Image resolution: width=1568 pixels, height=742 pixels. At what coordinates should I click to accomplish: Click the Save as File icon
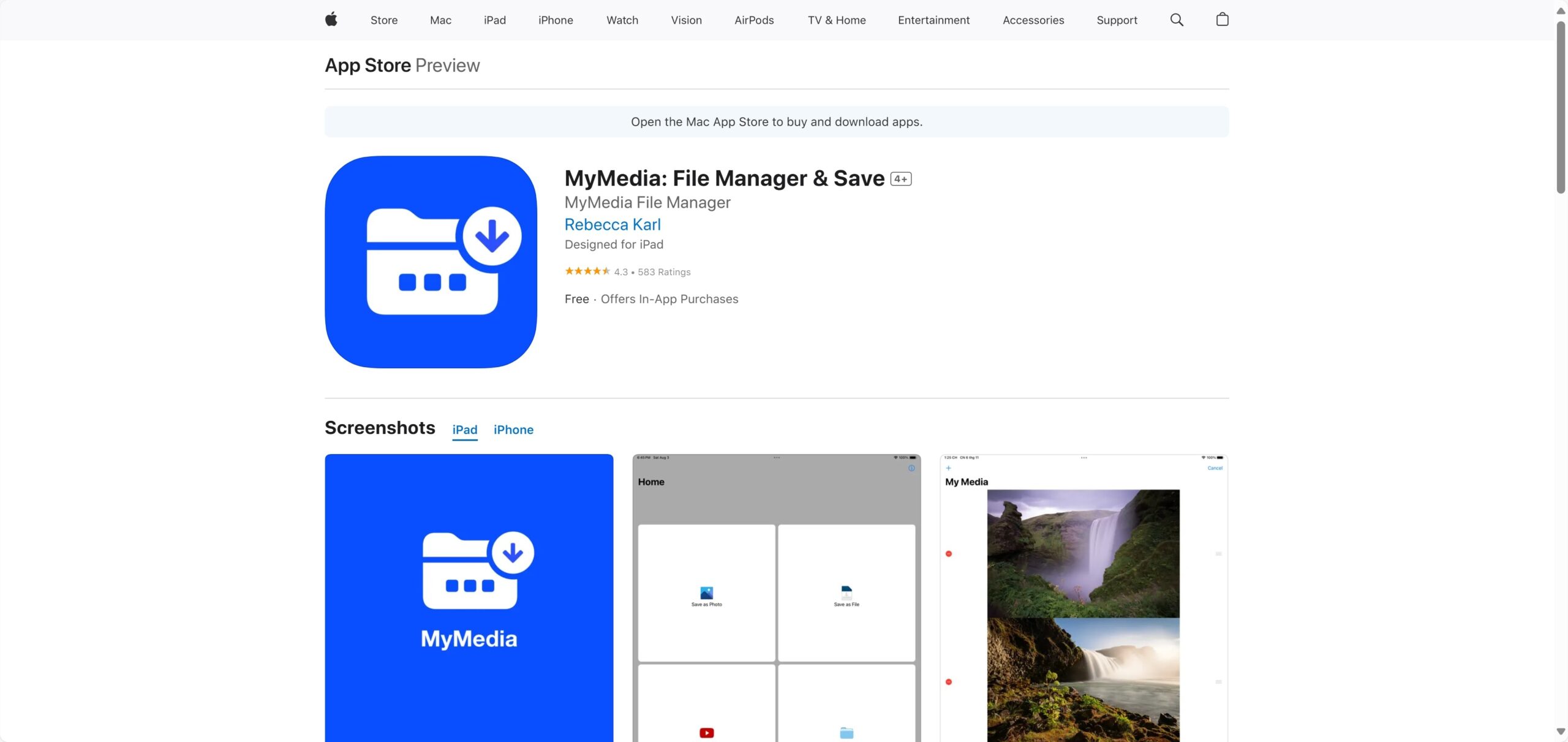click(x=846, y=592)
